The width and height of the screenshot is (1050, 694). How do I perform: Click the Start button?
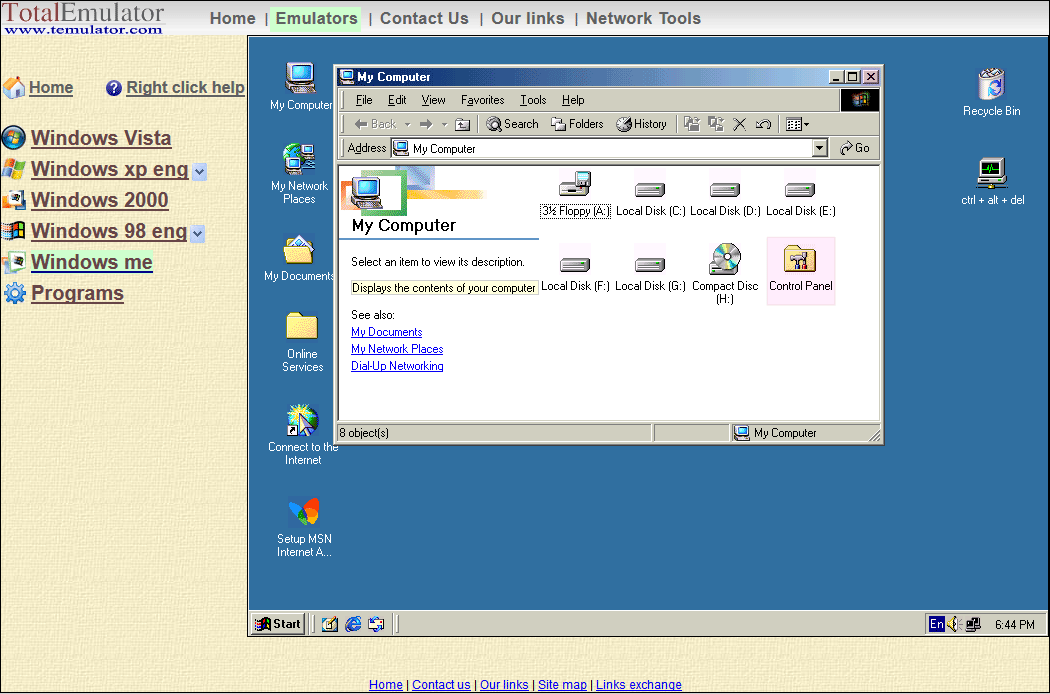point(278,624)
